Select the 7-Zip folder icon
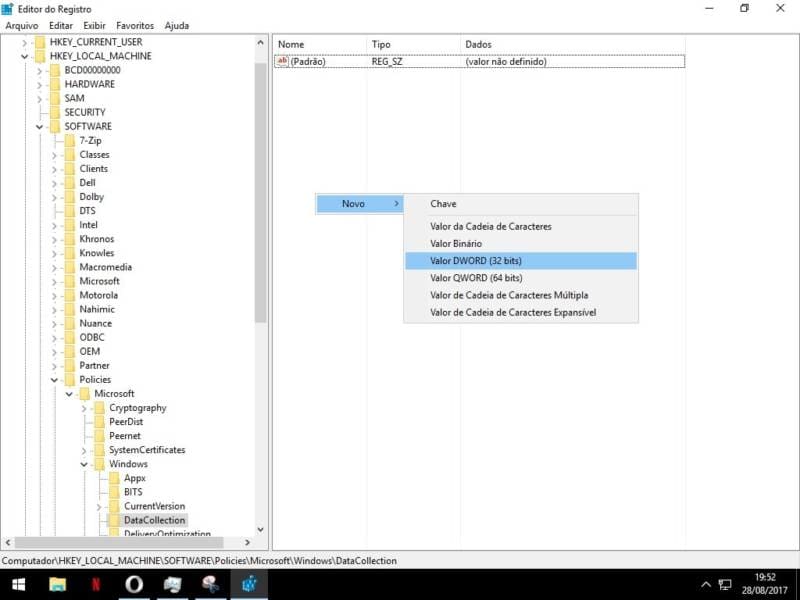Image resolution: width=800 pixels, height=600 pixels. pos(70,140)
